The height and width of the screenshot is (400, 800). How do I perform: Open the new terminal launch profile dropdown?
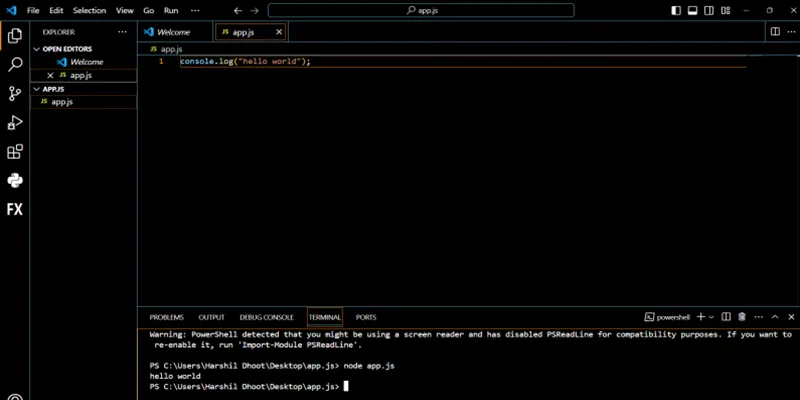(x=713, y=317)
